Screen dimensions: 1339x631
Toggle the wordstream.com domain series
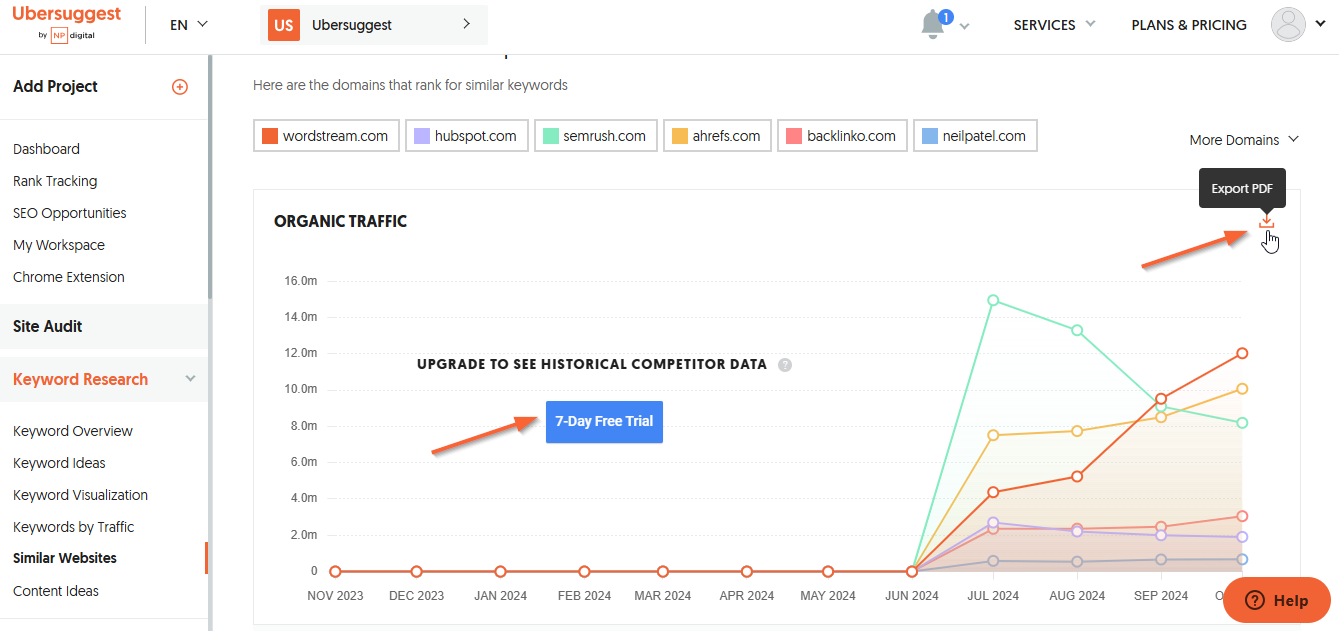tap(327, 136)
